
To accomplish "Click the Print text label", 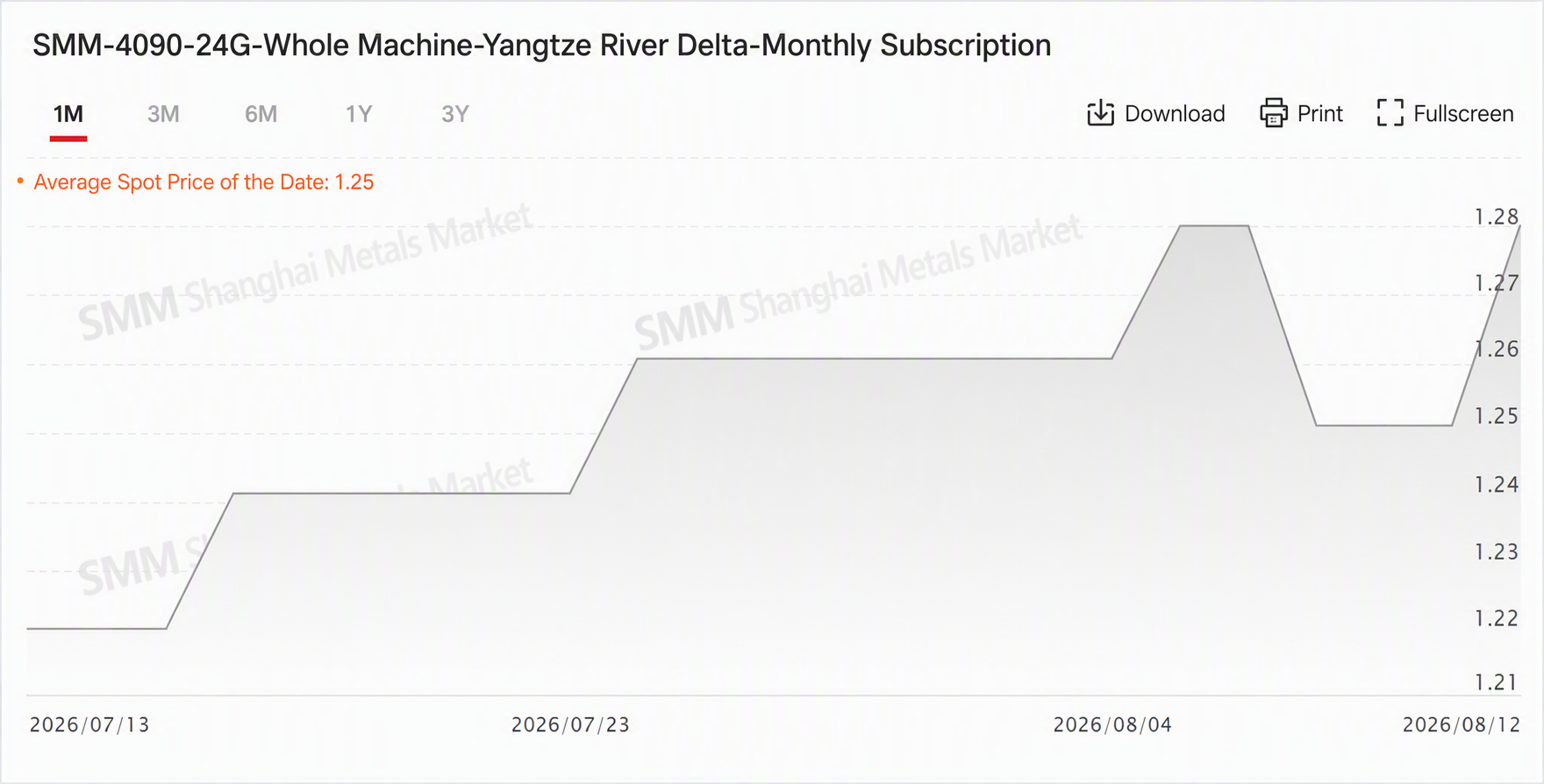I will (1319, 114).
